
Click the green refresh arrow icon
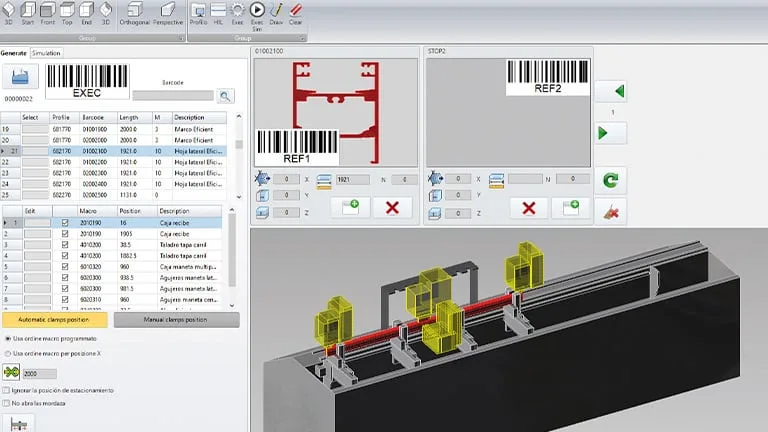[611, 180]
